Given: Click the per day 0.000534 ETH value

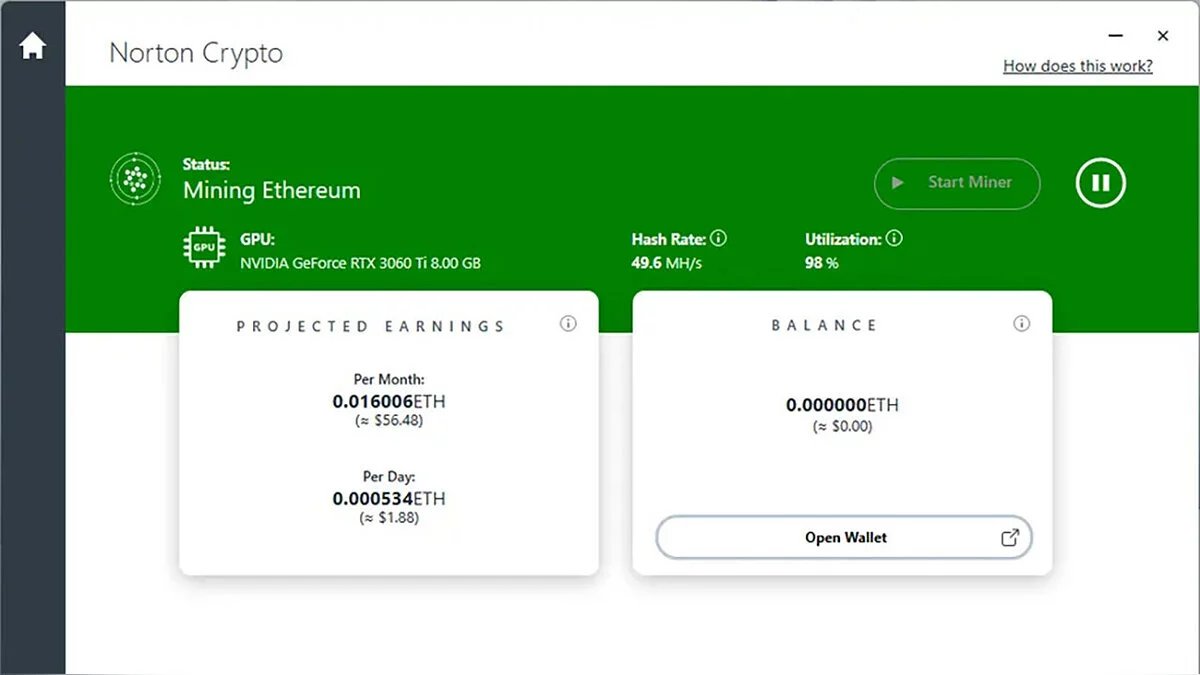Looking at the screenshot, I should pyautogui.click(x=389, y=498).
